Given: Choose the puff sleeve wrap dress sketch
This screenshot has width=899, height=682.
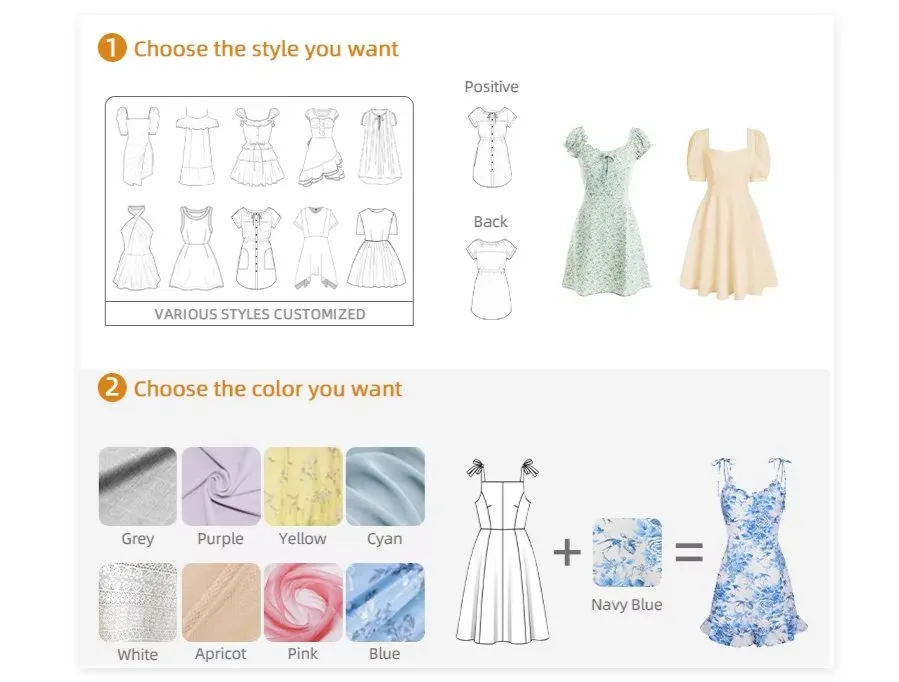Looking at the screenshot, I should pos(138,146).
